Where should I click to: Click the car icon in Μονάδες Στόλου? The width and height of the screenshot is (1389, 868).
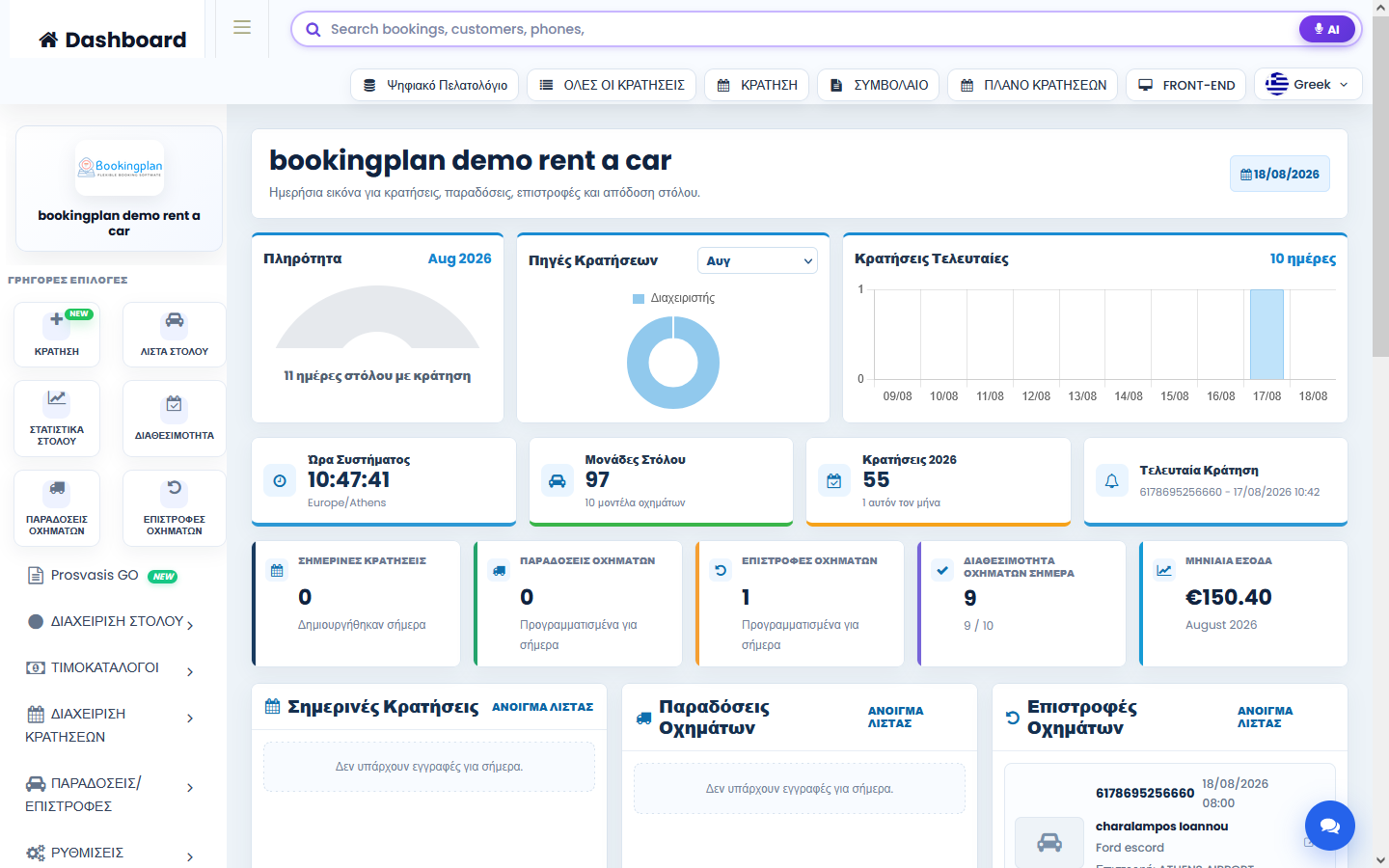(x=558, y=480)
